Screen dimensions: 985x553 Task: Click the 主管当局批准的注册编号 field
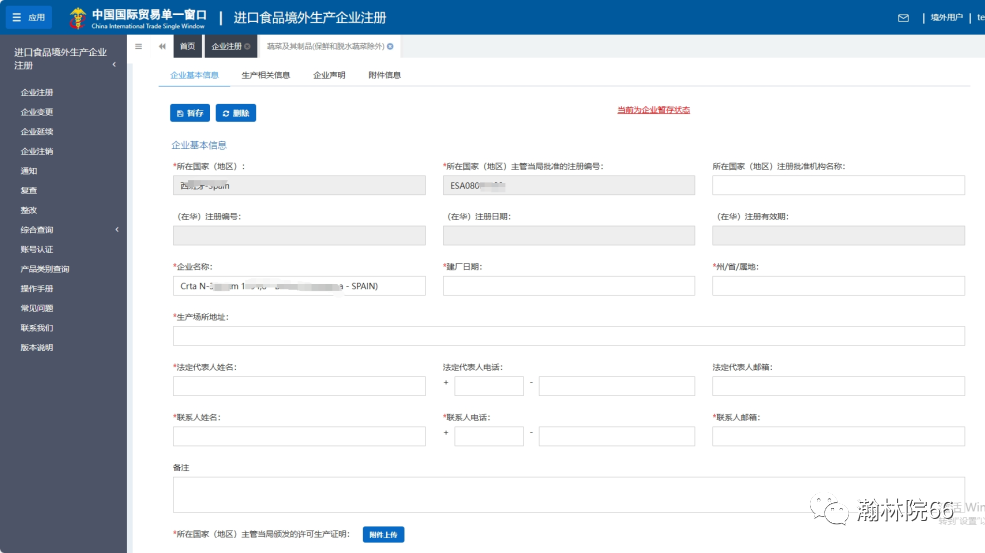point(569,185)
